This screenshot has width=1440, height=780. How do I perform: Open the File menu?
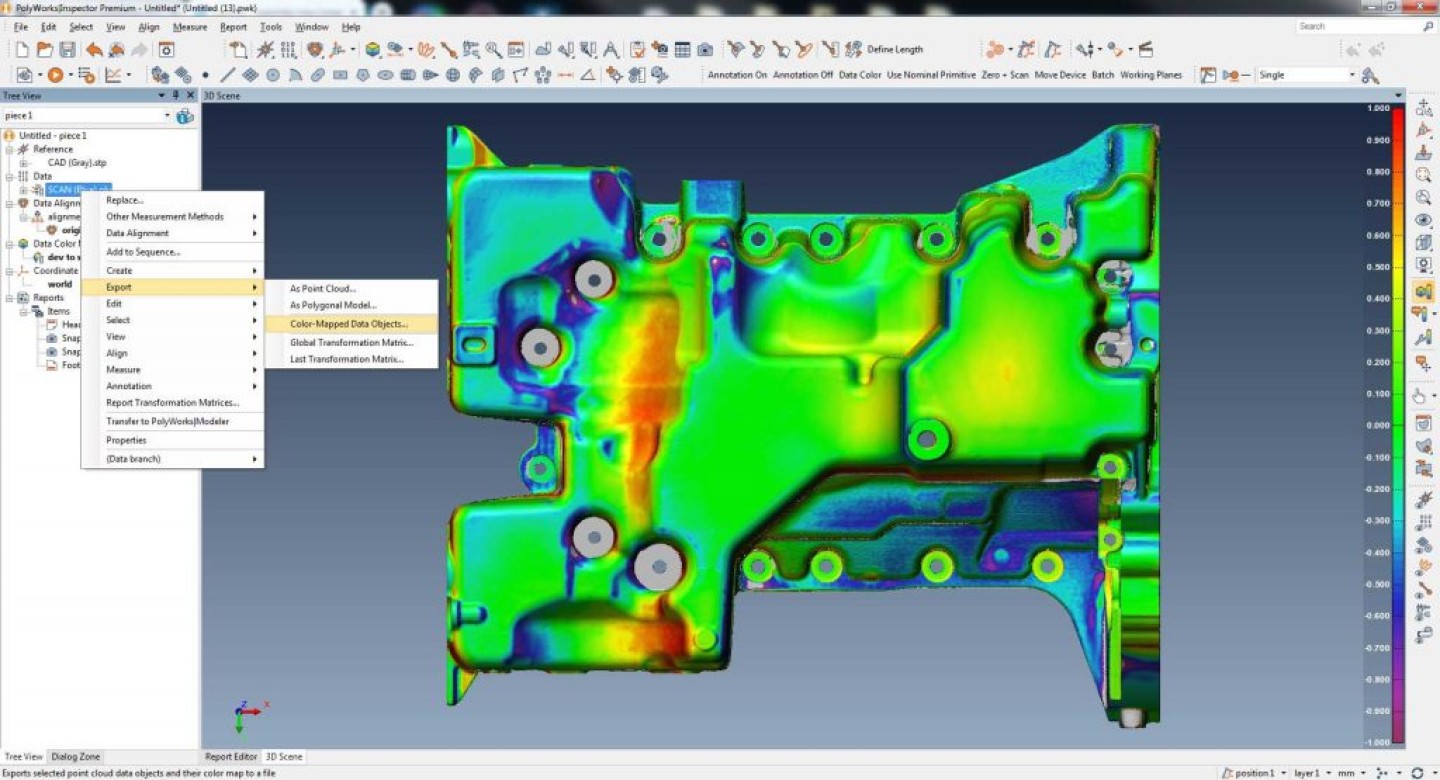coord(21,27)
